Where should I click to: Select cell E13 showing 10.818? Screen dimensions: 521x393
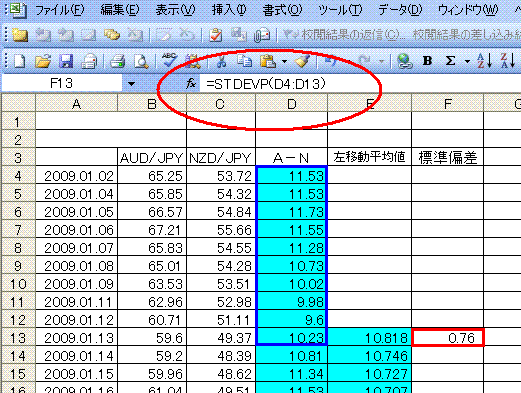[370, 338]
